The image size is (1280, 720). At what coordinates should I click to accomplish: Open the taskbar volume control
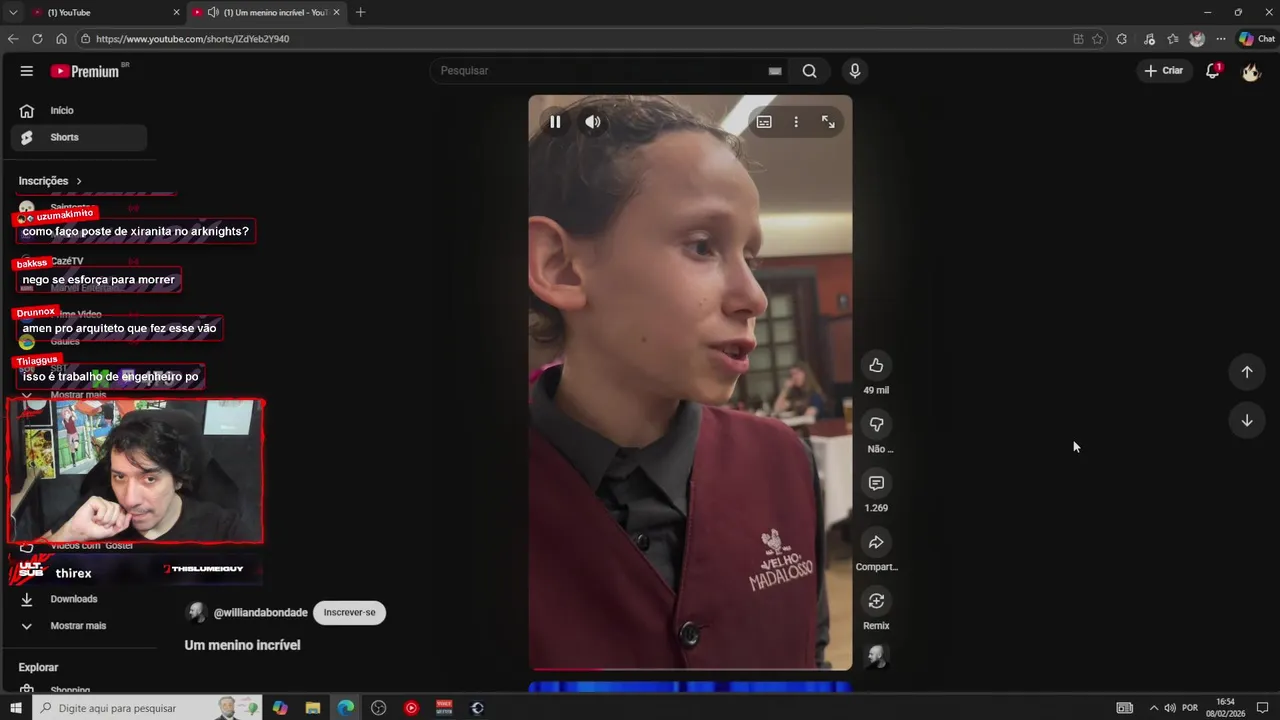pyautogui.click(x=1170, y=708)
